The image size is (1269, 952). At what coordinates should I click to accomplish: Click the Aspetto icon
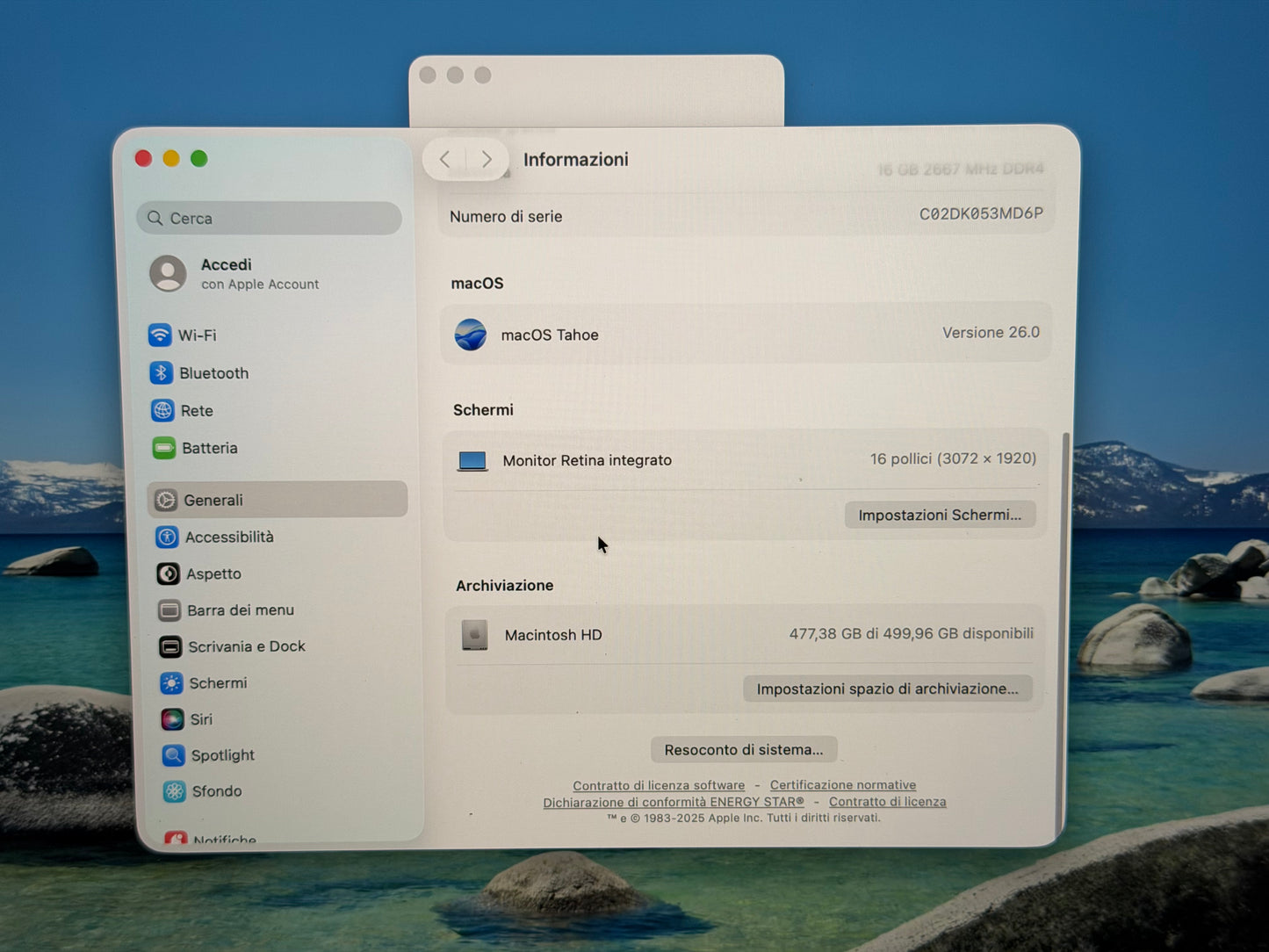168,573
